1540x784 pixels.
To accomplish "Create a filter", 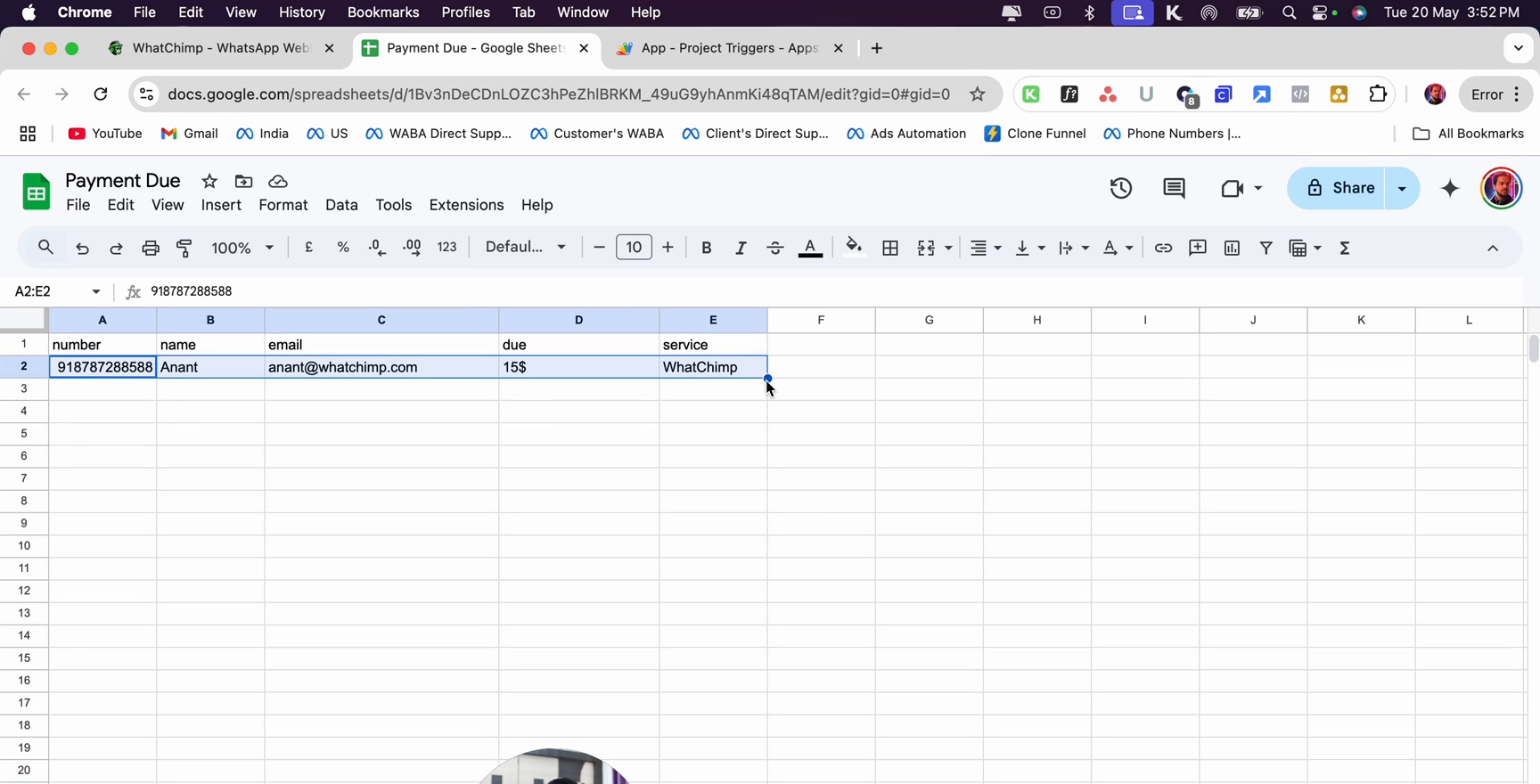I will click(1266, 248).
